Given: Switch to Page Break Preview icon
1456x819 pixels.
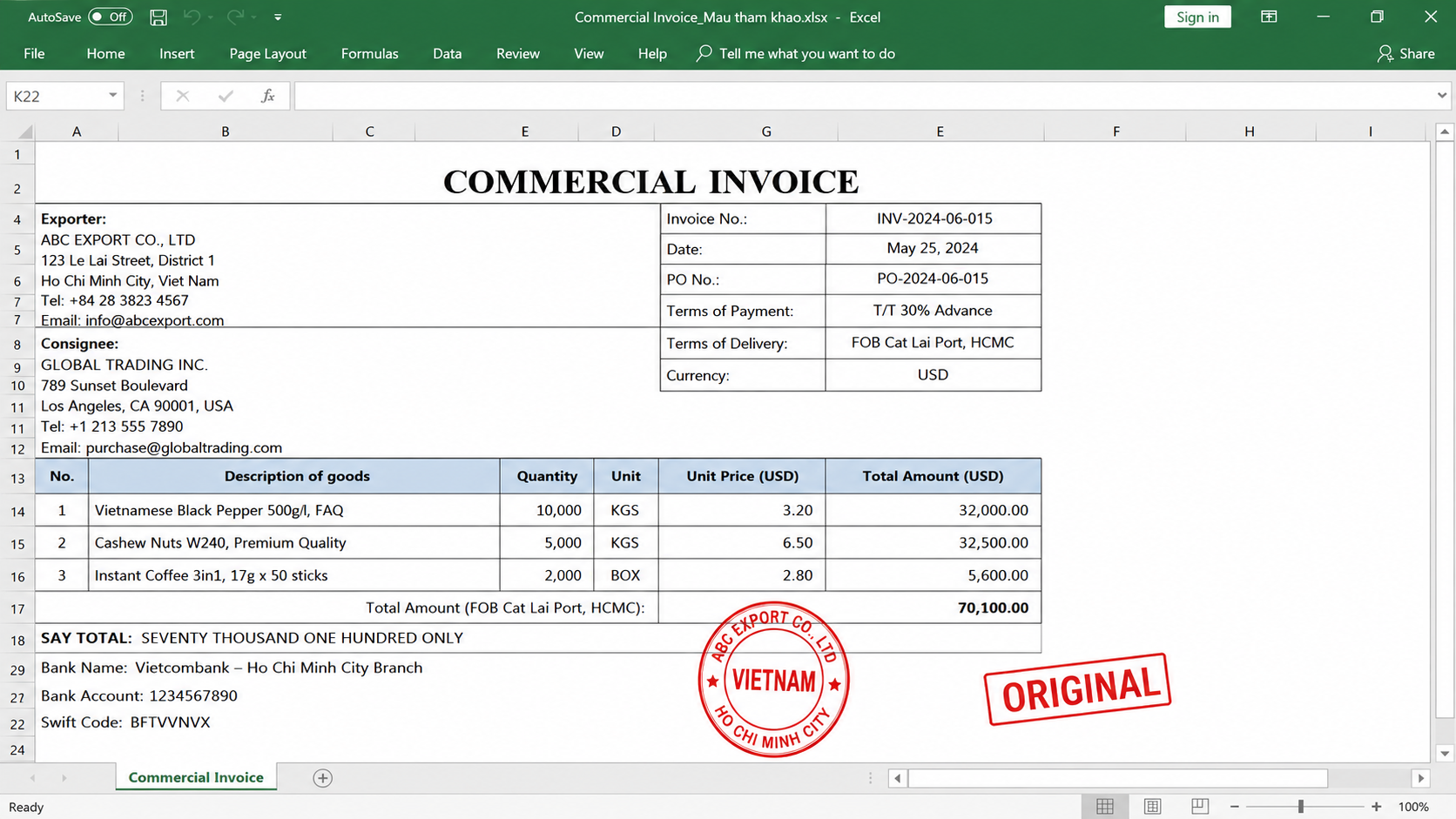Looking at the screenshot, I should pyautogui.click(x=1200, y=807).
